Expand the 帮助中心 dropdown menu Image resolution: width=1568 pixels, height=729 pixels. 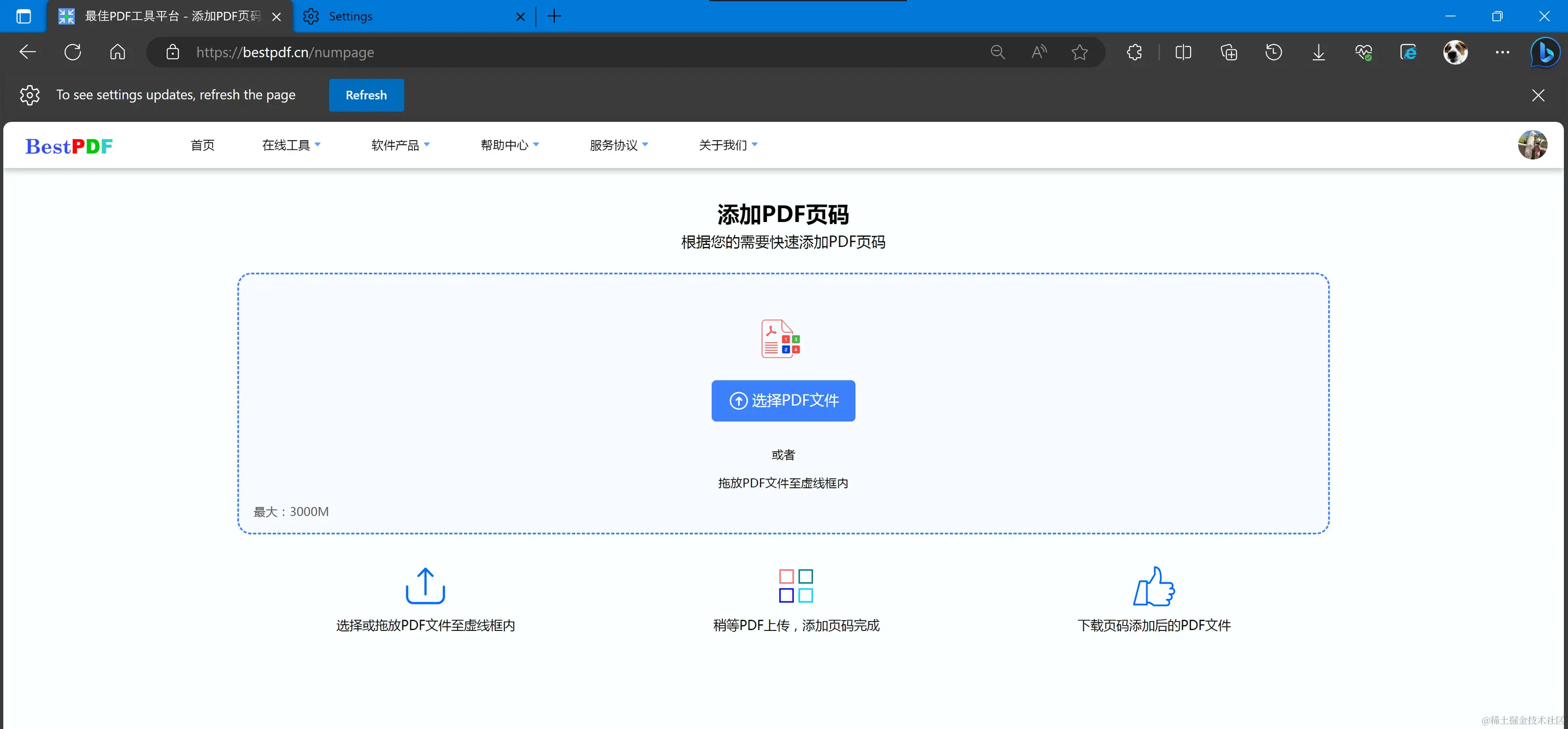(510, 145)
